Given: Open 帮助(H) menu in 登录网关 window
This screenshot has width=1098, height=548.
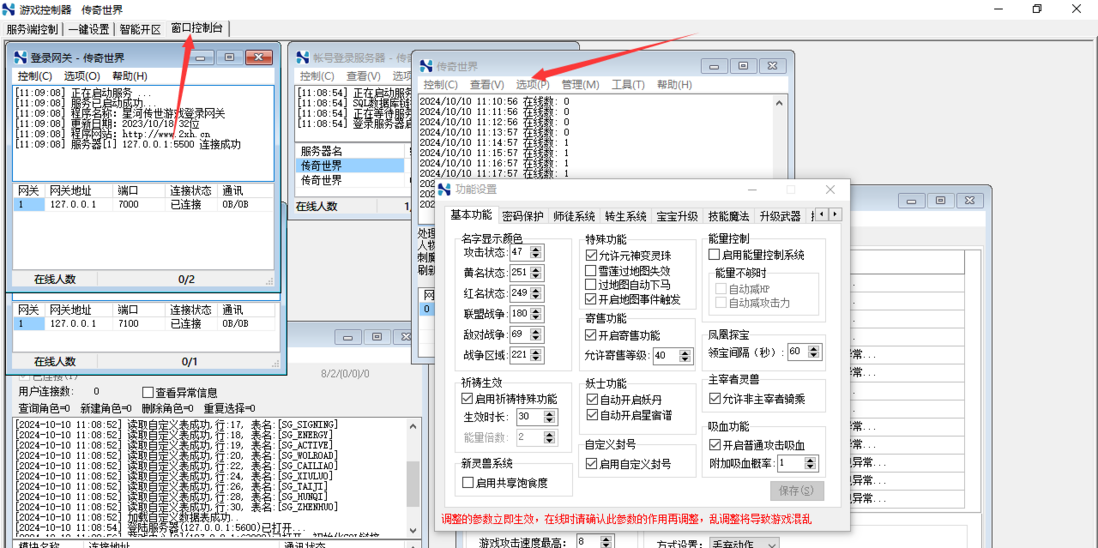Looking at the screenshot, I should (130, 76).
